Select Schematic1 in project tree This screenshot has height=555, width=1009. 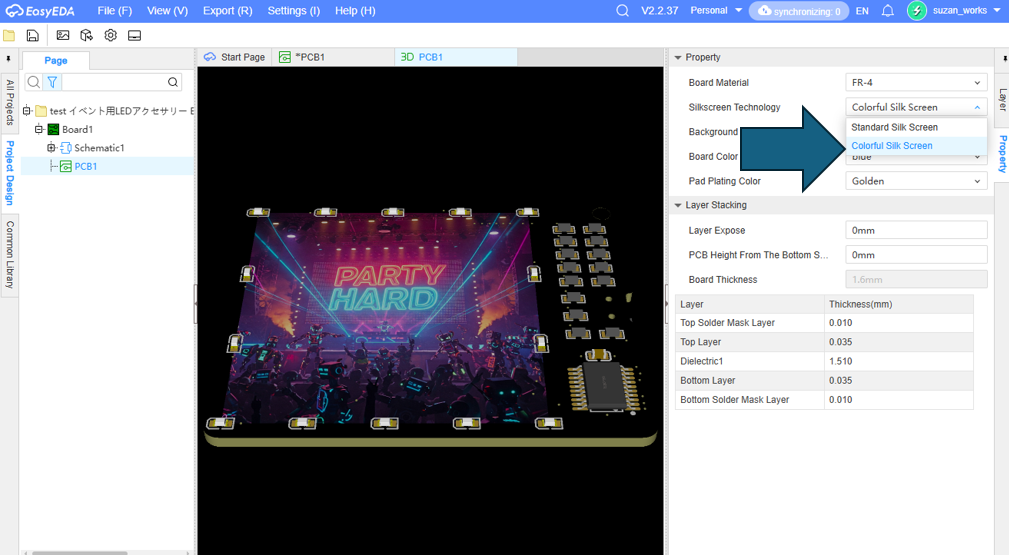[x=99, y=148]
